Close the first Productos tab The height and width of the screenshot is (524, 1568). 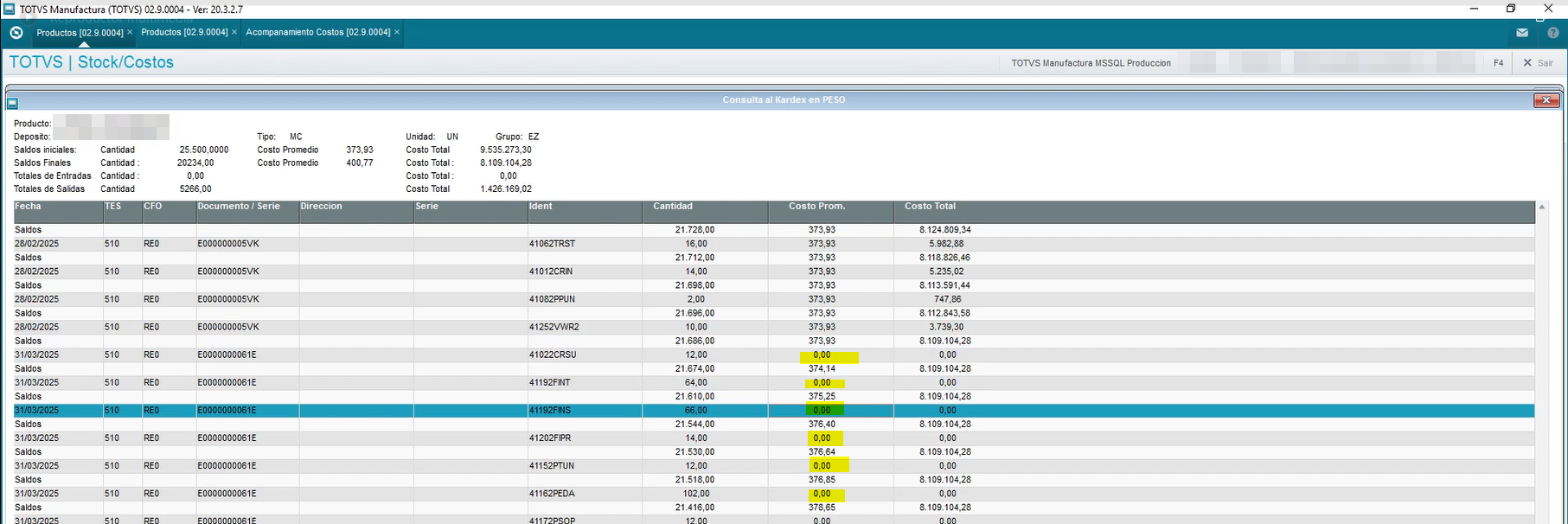coord(130,32)
